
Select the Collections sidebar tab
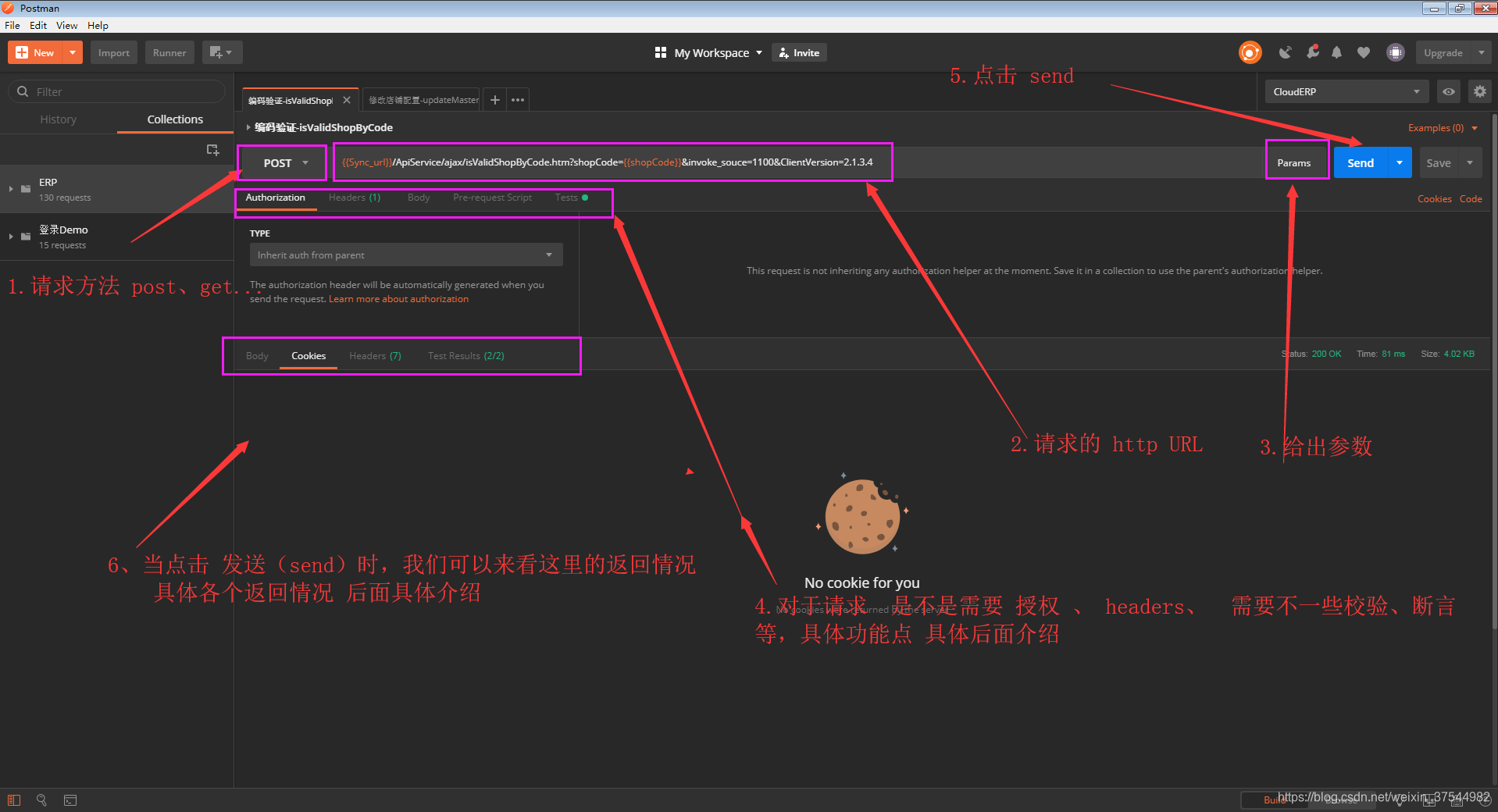point(175,119)
